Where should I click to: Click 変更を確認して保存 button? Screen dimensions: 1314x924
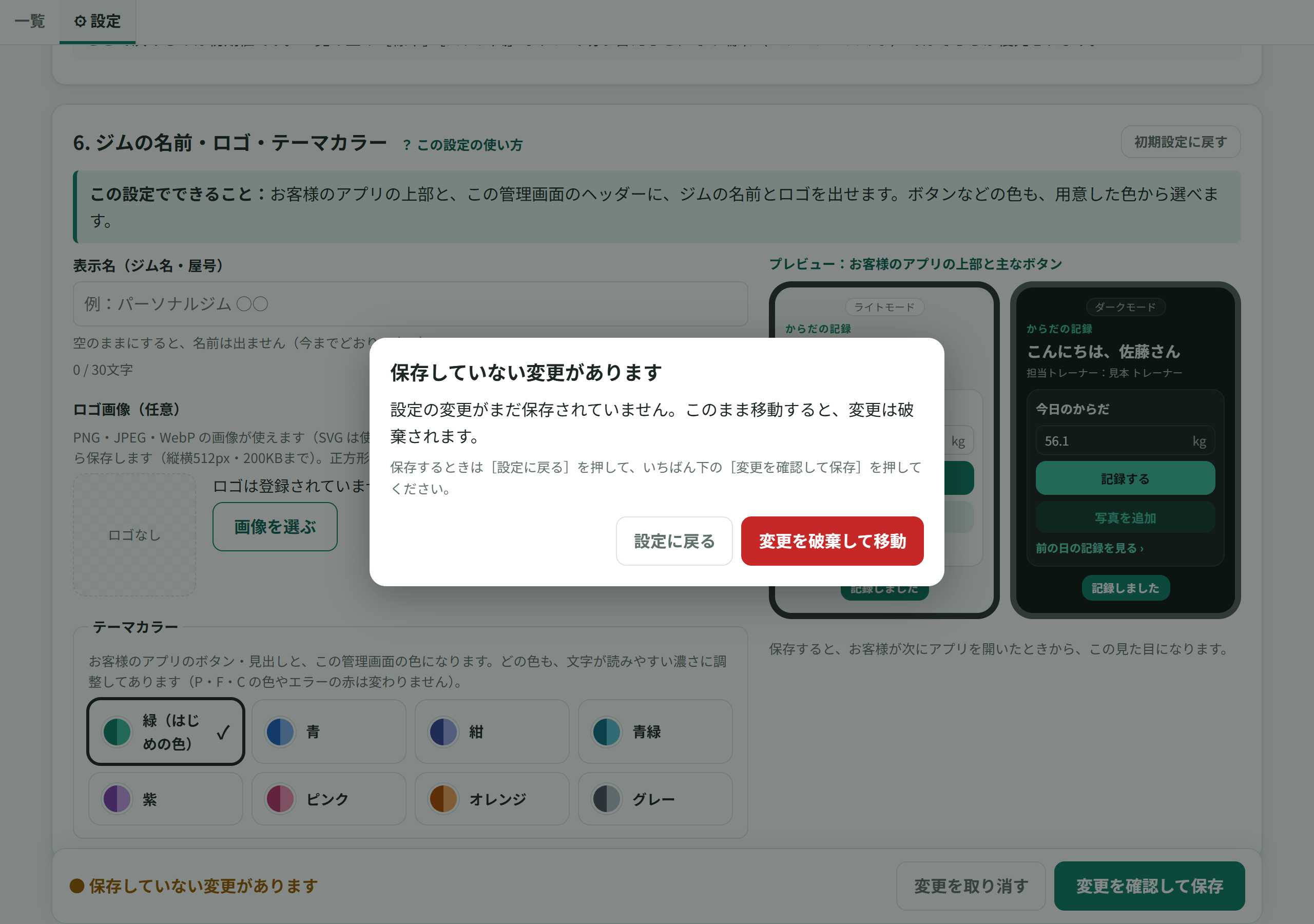(1149, 886)
